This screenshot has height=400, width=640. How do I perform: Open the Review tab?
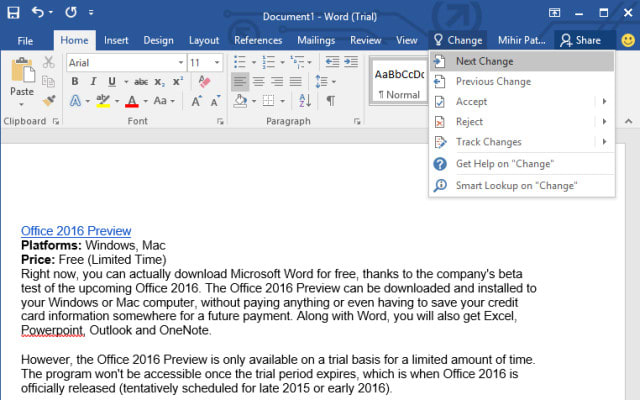click(x=365, y=40)
